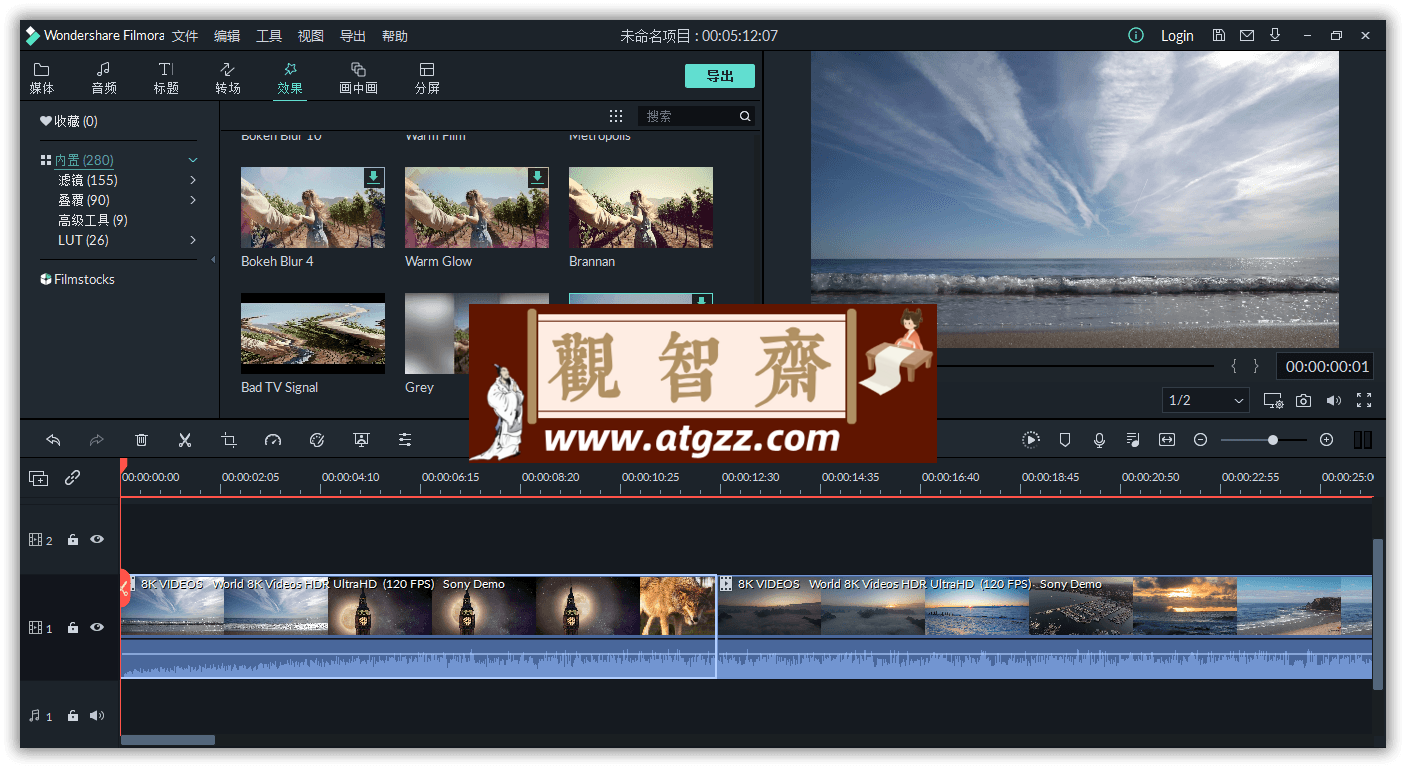Open the 导出 menu in menu bar
1406x768 pixels.
(353, 36)
